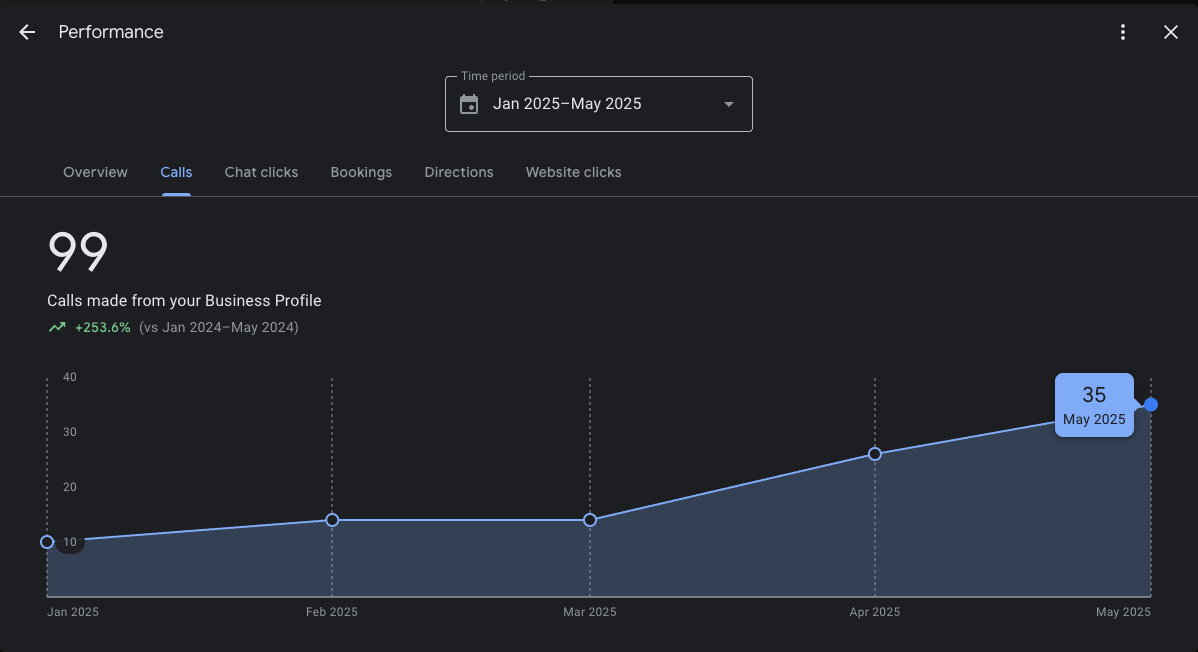Click the 'Jan 2025' axis label
1198x652 pixels.
point(73,612)
